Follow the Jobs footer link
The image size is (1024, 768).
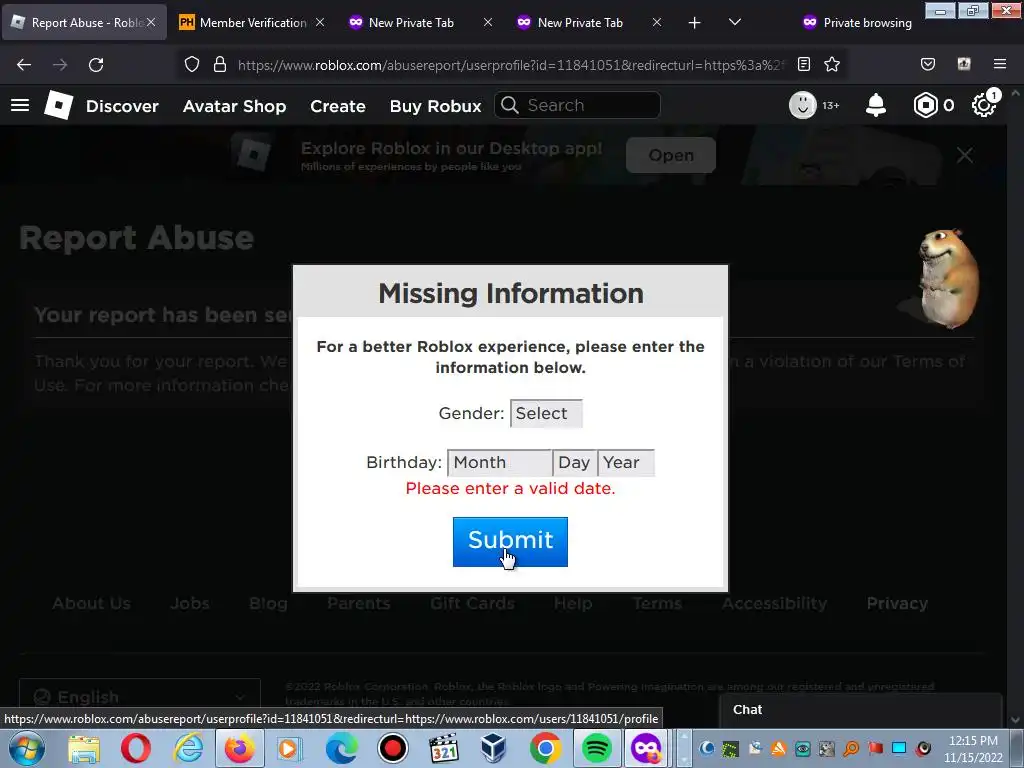[x=190, y=603]
